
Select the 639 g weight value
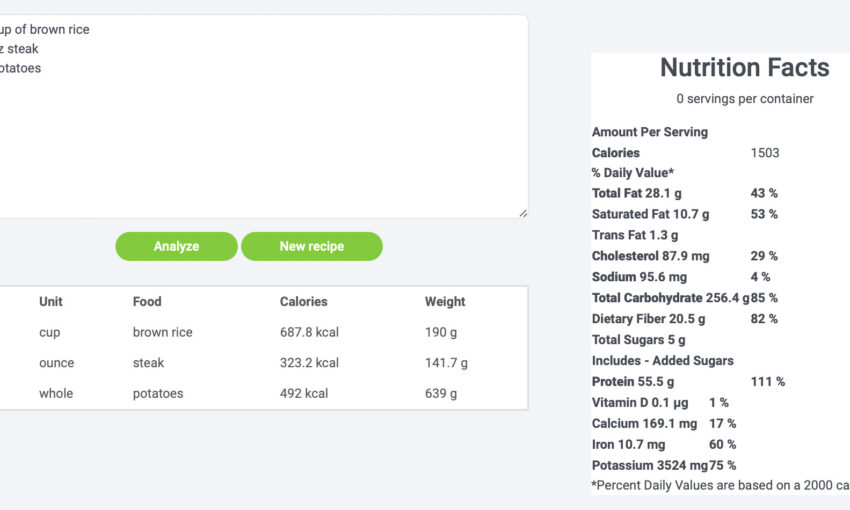441,393
